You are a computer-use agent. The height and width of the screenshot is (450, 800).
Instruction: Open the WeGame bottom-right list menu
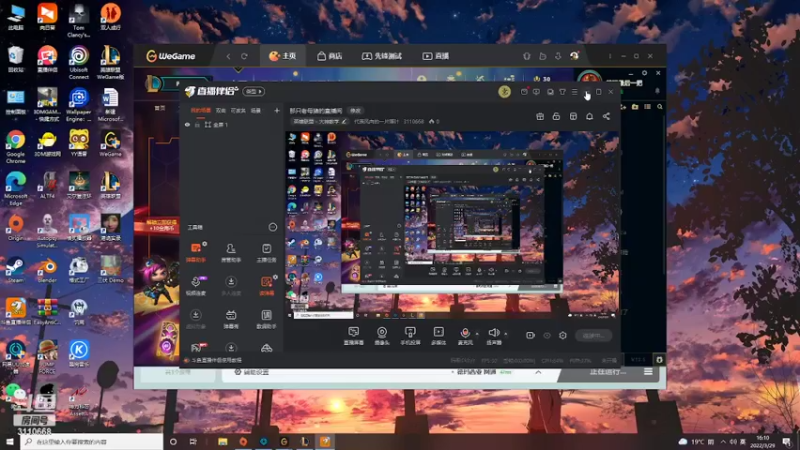tap(648, 372)
